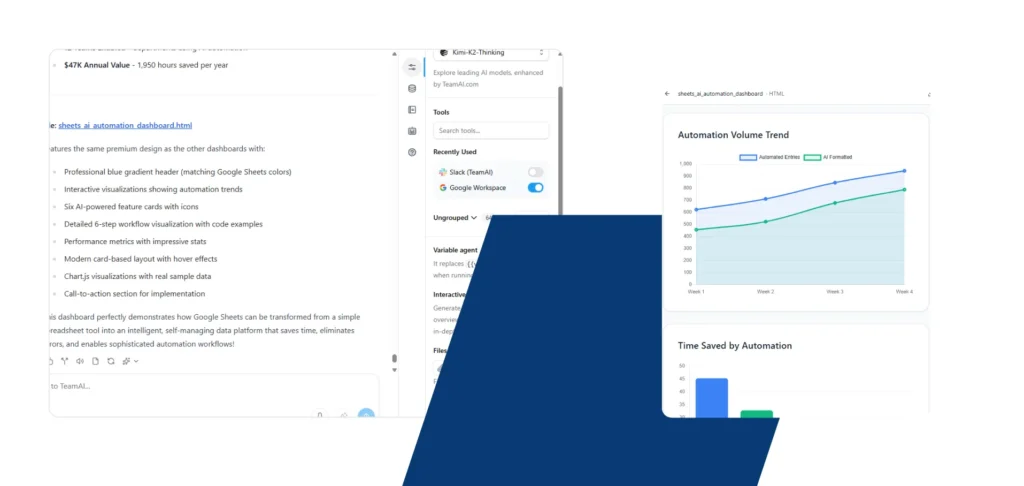This screenshot has width=1024, height=486.
Task: Click the chat scroll down arrow
Action: (394, 370)
